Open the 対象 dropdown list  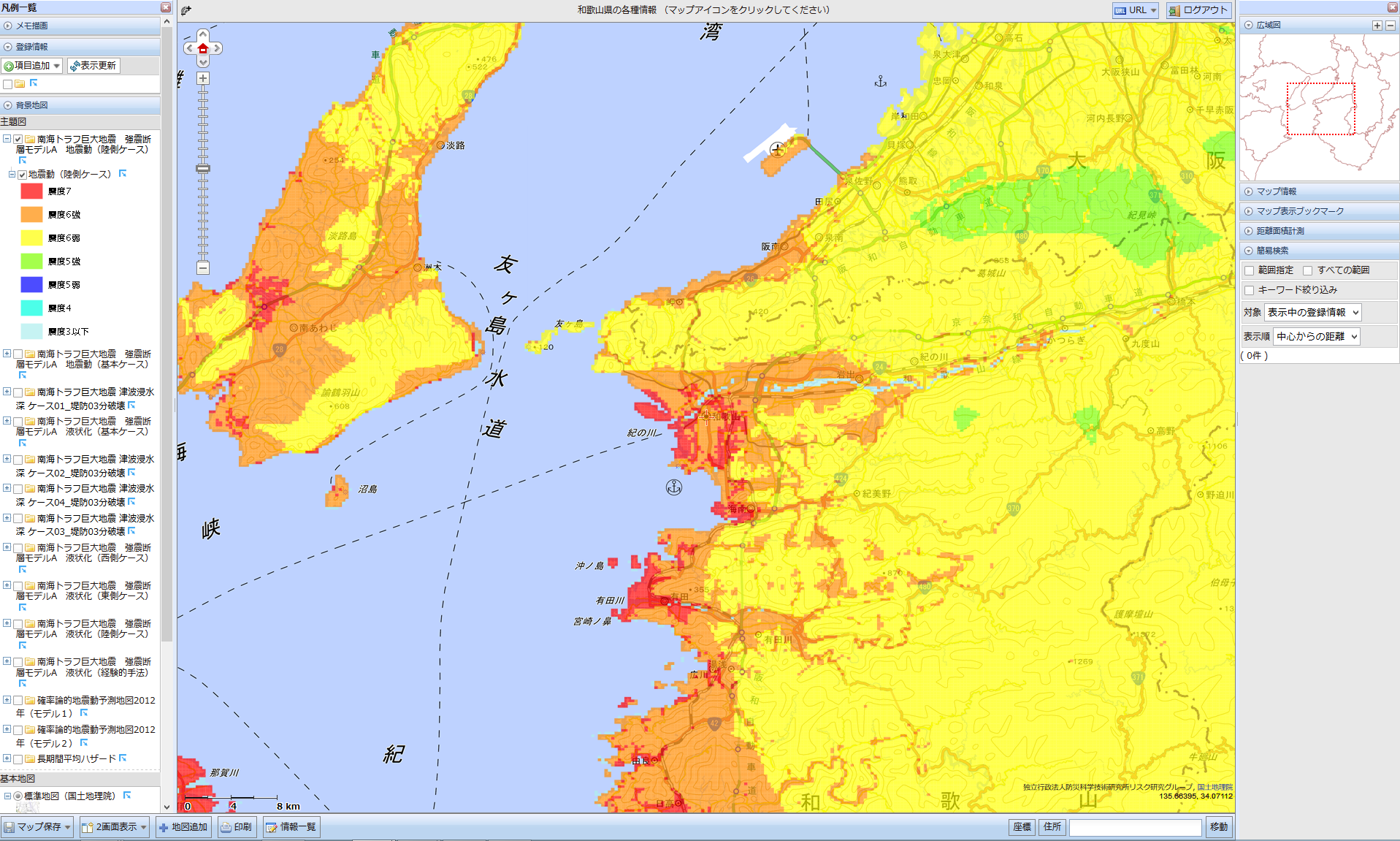click(1312, 313)
